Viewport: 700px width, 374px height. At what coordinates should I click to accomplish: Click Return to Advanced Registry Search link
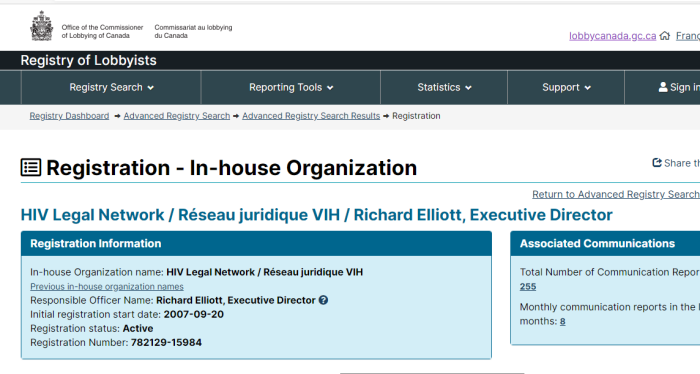616,195
